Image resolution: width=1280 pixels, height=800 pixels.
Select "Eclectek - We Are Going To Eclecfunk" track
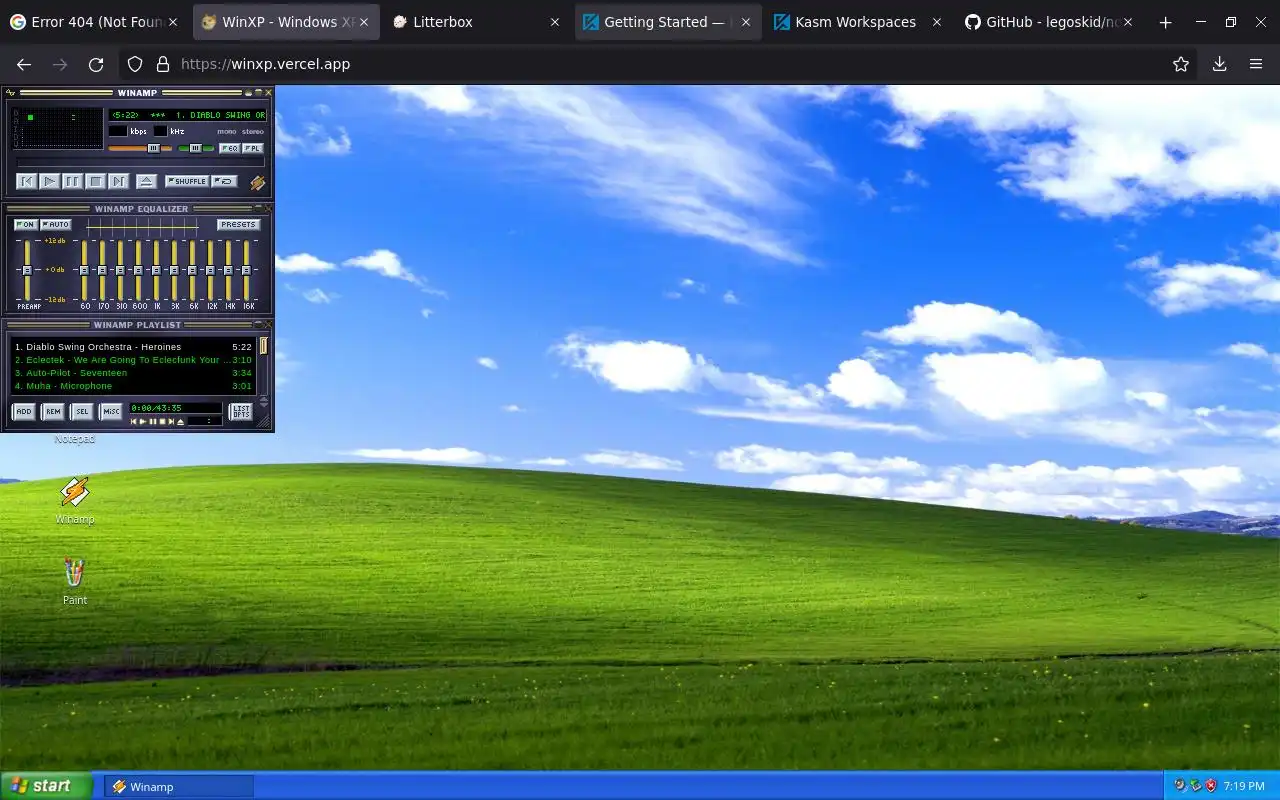133,360
